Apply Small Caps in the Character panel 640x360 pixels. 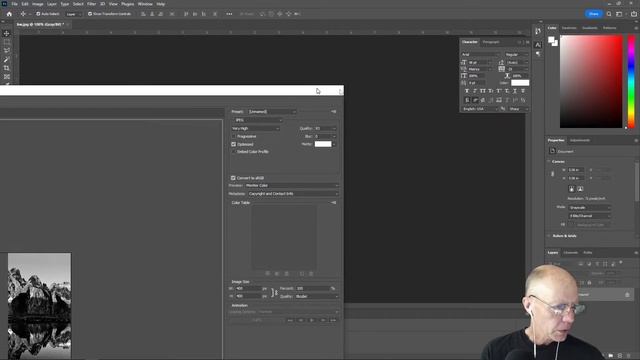coord(491,91)
